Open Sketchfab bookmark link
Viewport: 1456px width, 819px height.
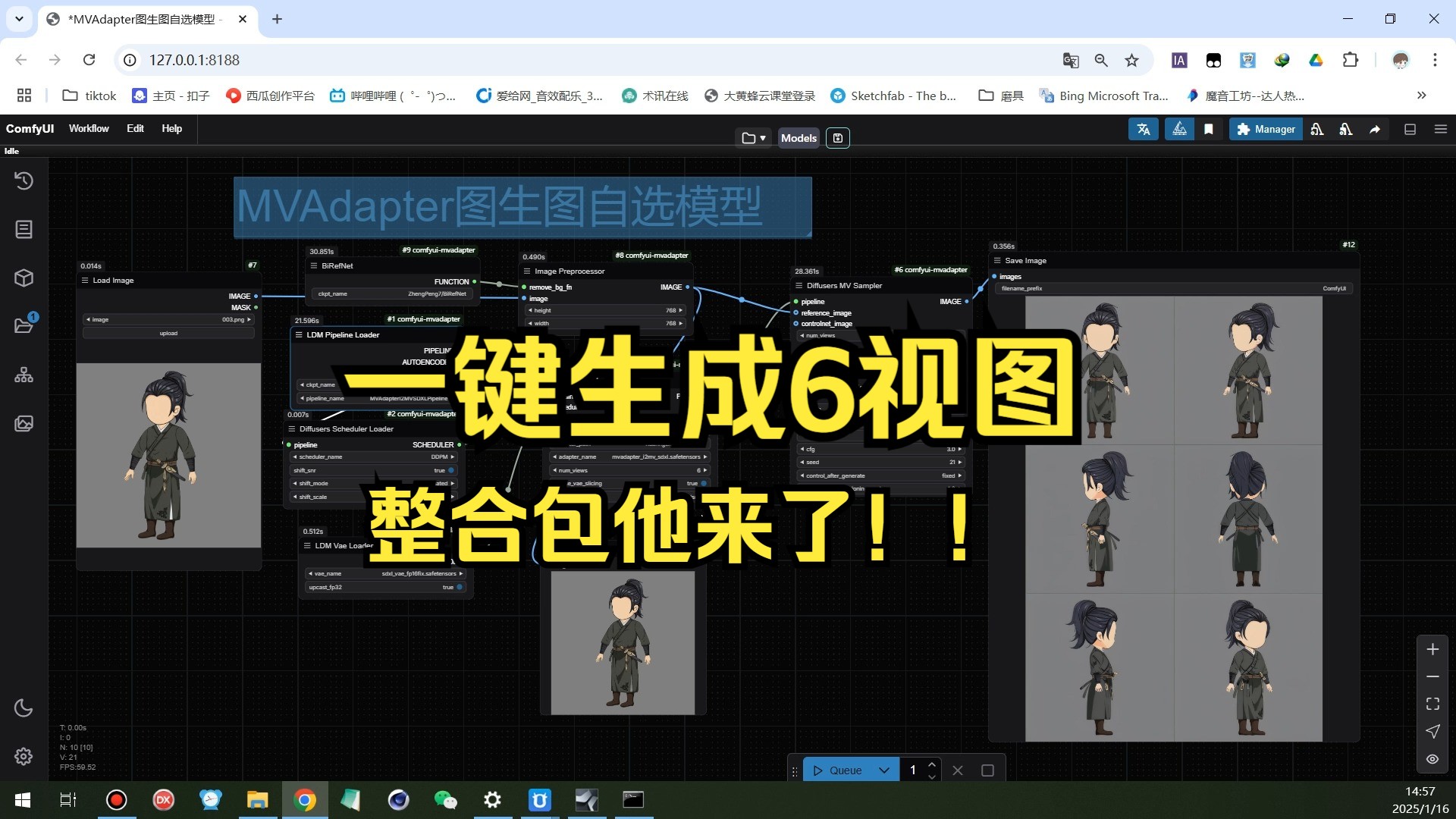[x=893, y=96]
